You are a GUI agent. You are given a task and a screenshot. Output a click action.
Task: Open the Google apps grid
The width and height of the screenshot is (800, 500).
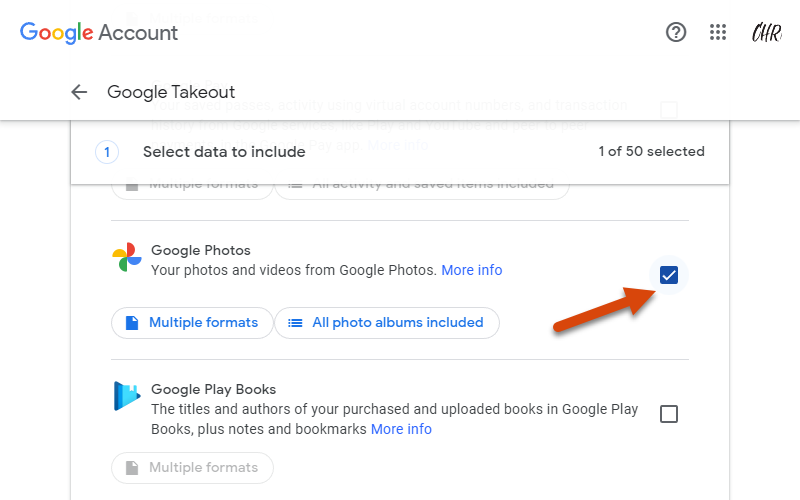tap(718, 33)
